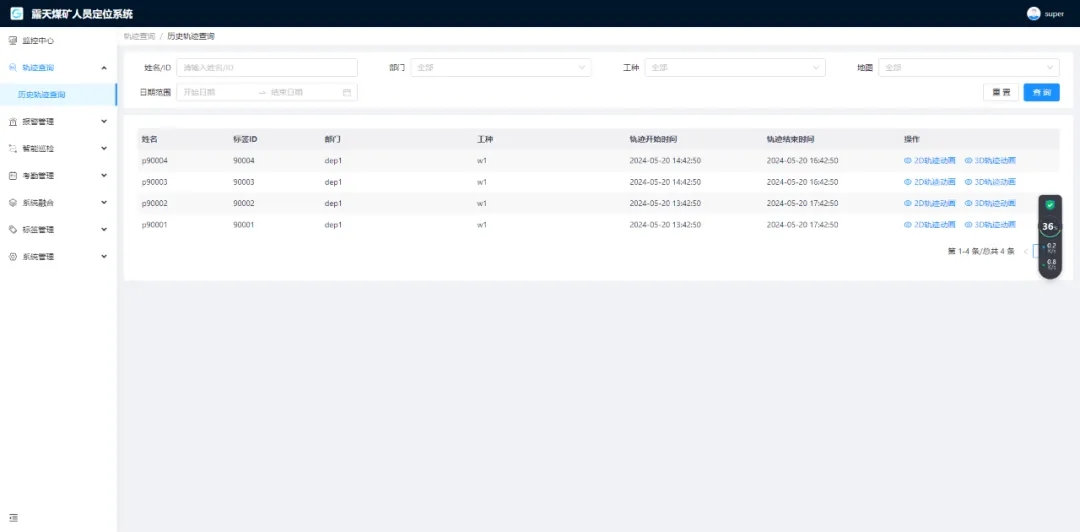Click the 第 1-4 条/总共 4 条 pagination text
Viewport: 1080px width, 532px height.
[x=981, y=252]
